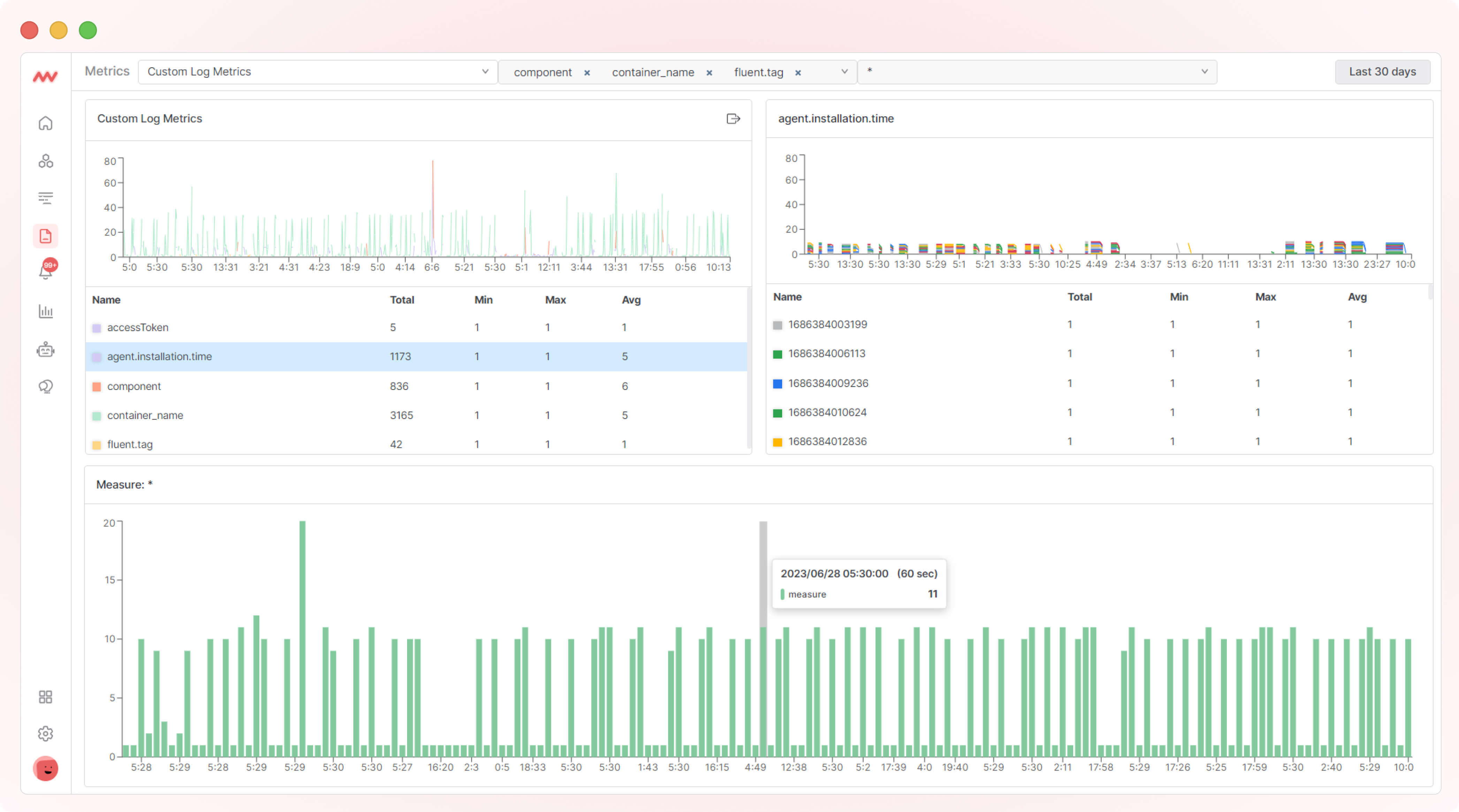The image size is (1459, 812).
Task: Open the settings gear icon
Action: (x=45, y=733)
